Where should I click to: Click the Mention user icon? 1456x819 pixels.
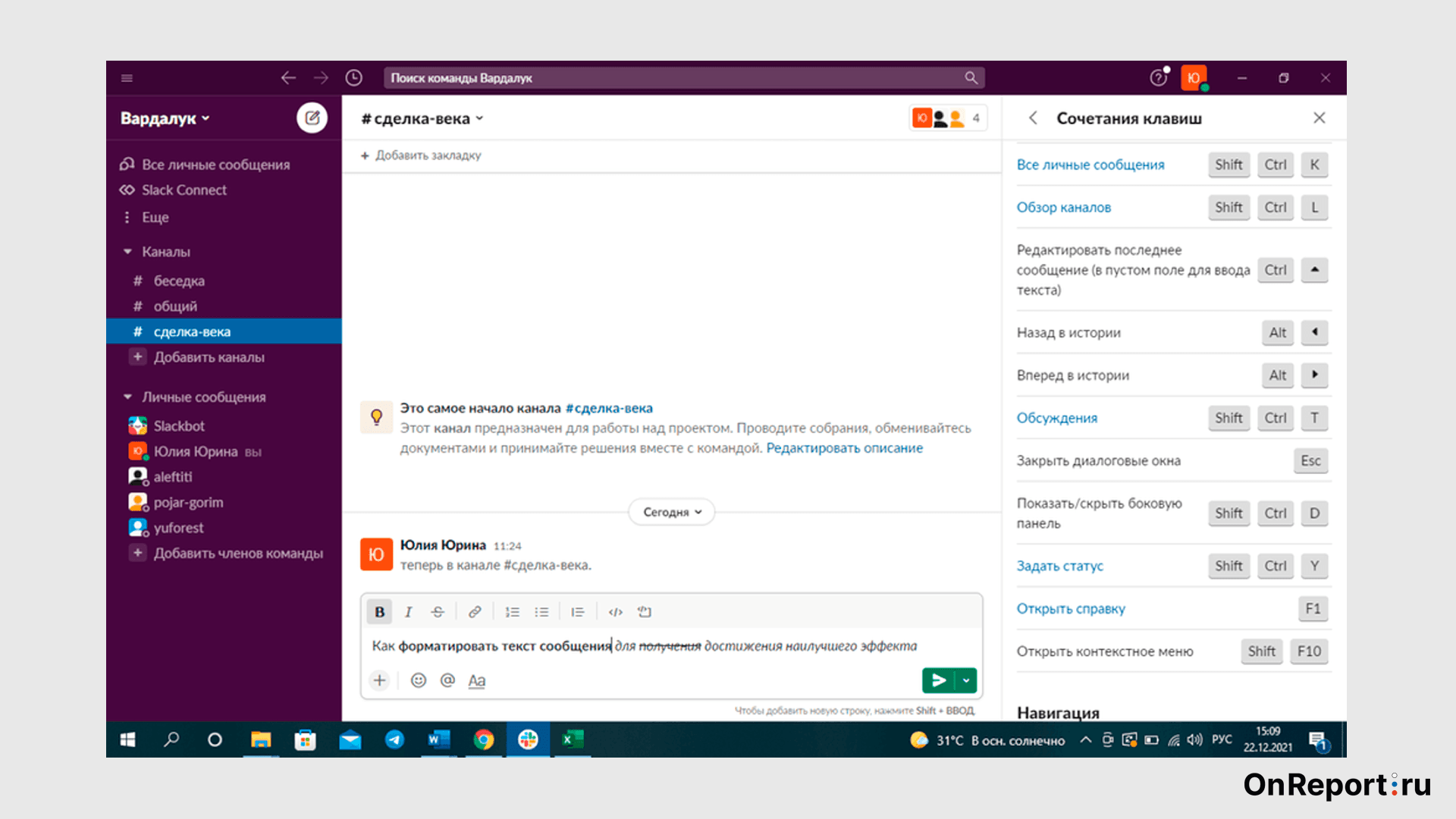click(448, 680)
